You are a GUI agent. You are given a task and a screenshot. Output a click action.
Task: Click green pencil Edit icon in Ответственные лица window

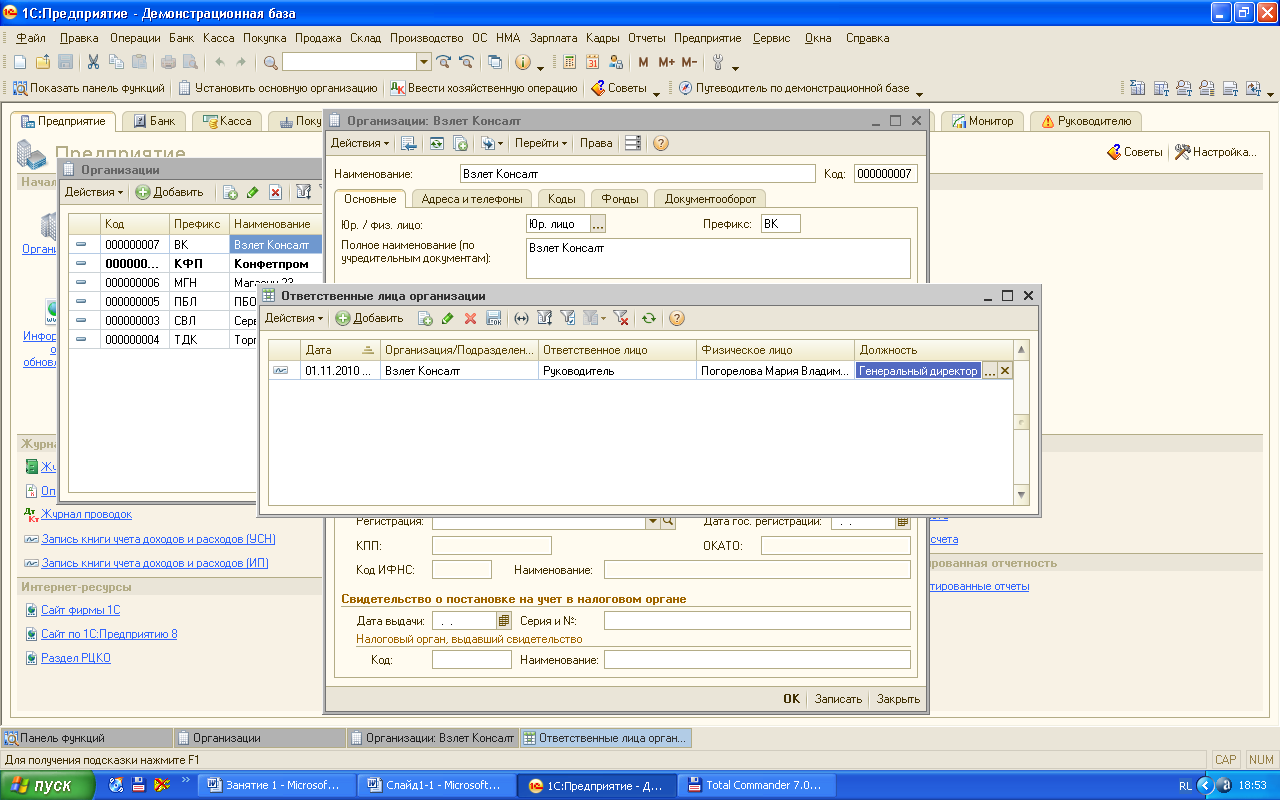coord(447,318)
